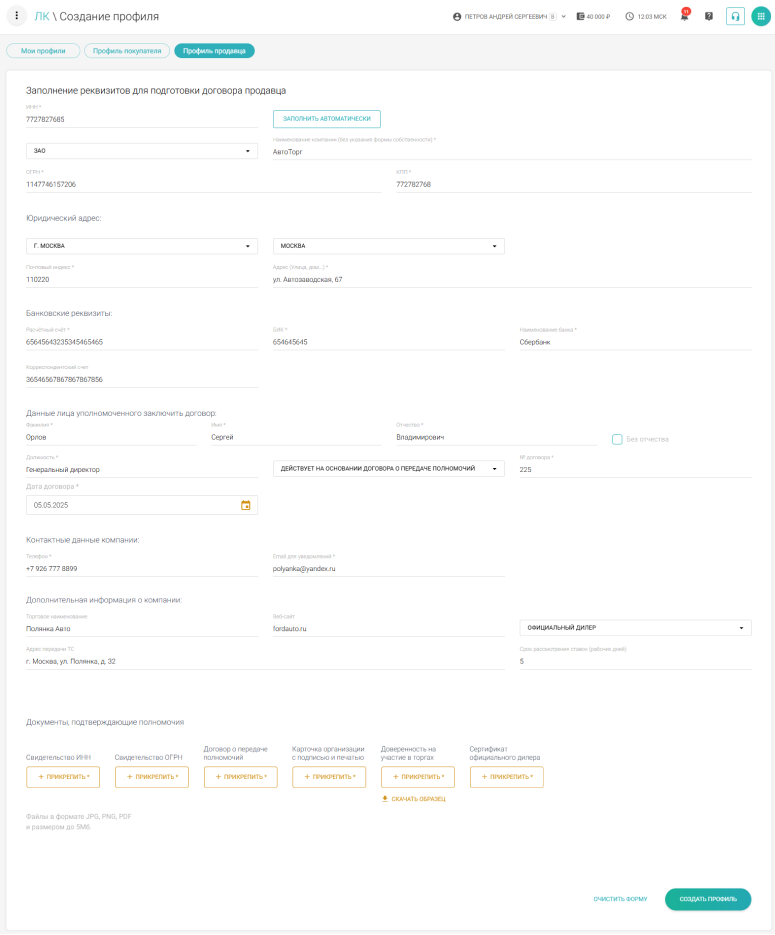Switch to 'Мои профили' tab
This screenshot has height=935, width=775.
(x=43, y=50)
